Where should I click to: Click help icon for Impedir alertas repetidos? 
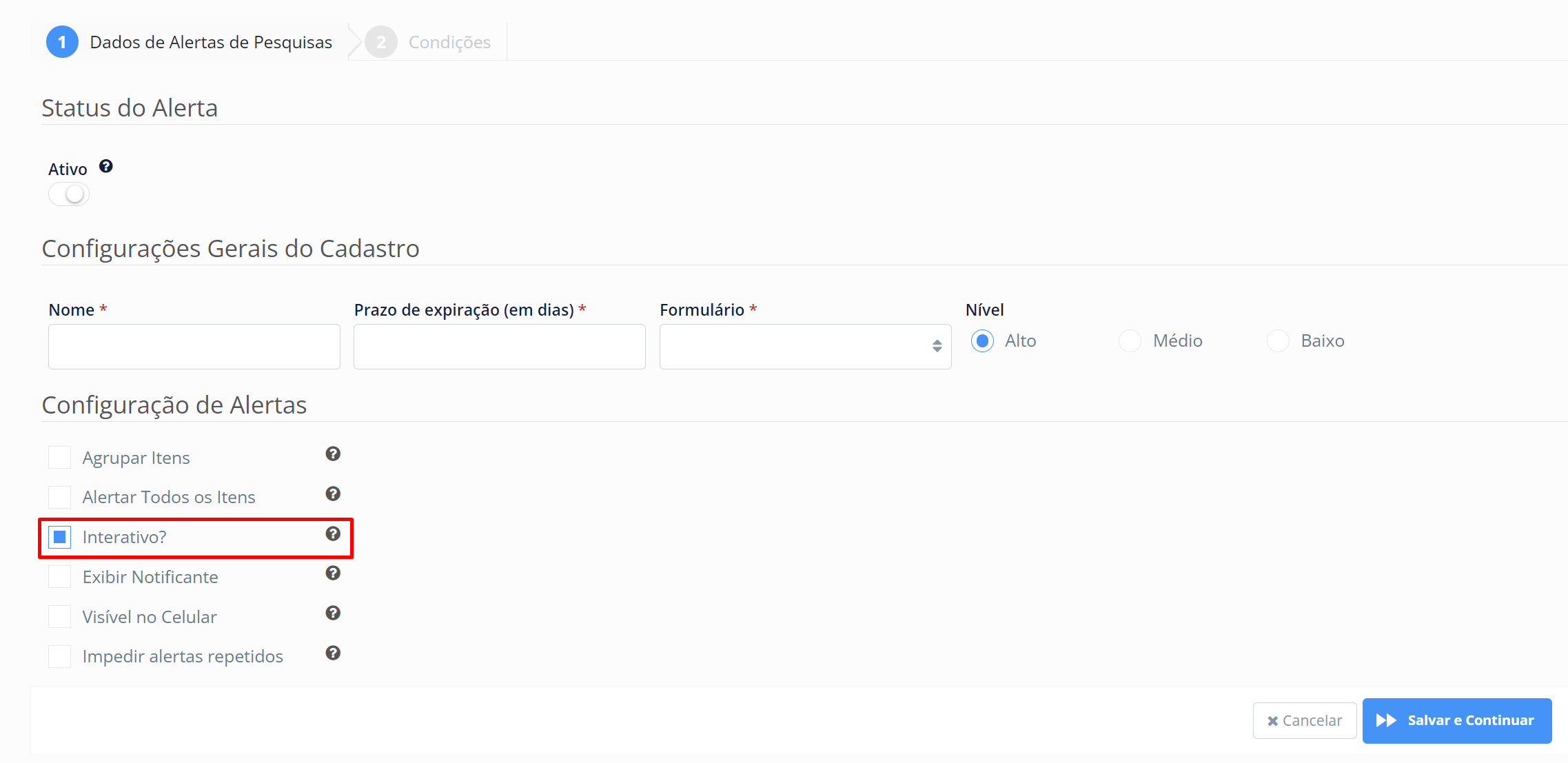[x=333, y=653]
